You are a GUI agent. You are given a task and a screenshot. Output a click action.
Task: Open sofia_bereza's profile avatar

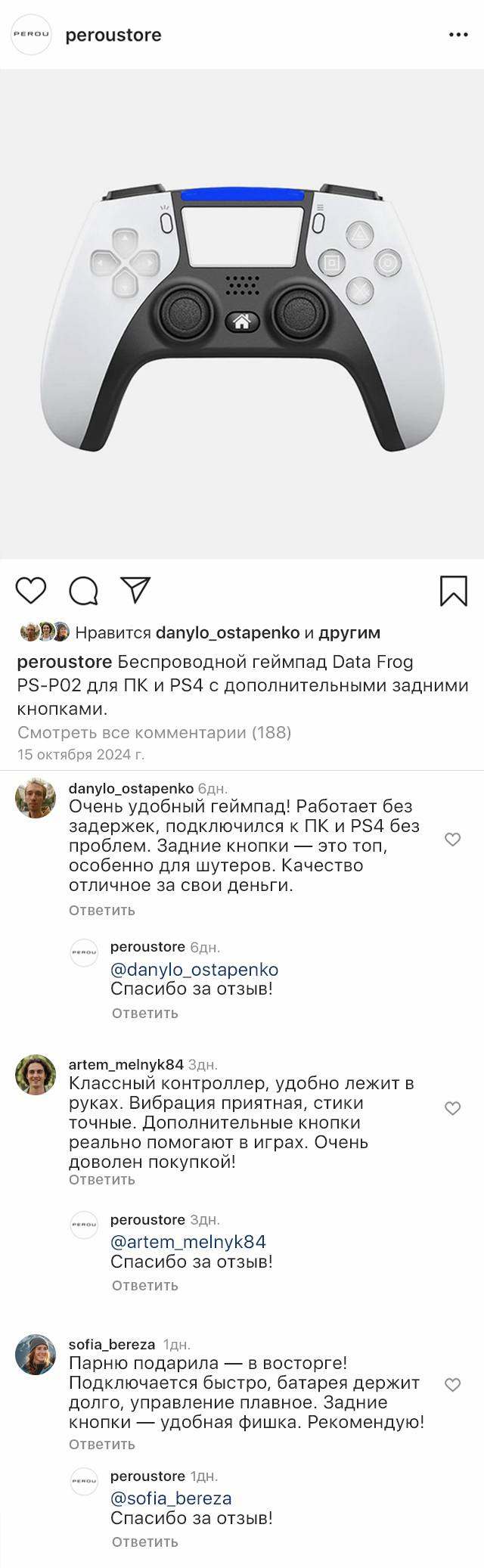[36, 1355]
